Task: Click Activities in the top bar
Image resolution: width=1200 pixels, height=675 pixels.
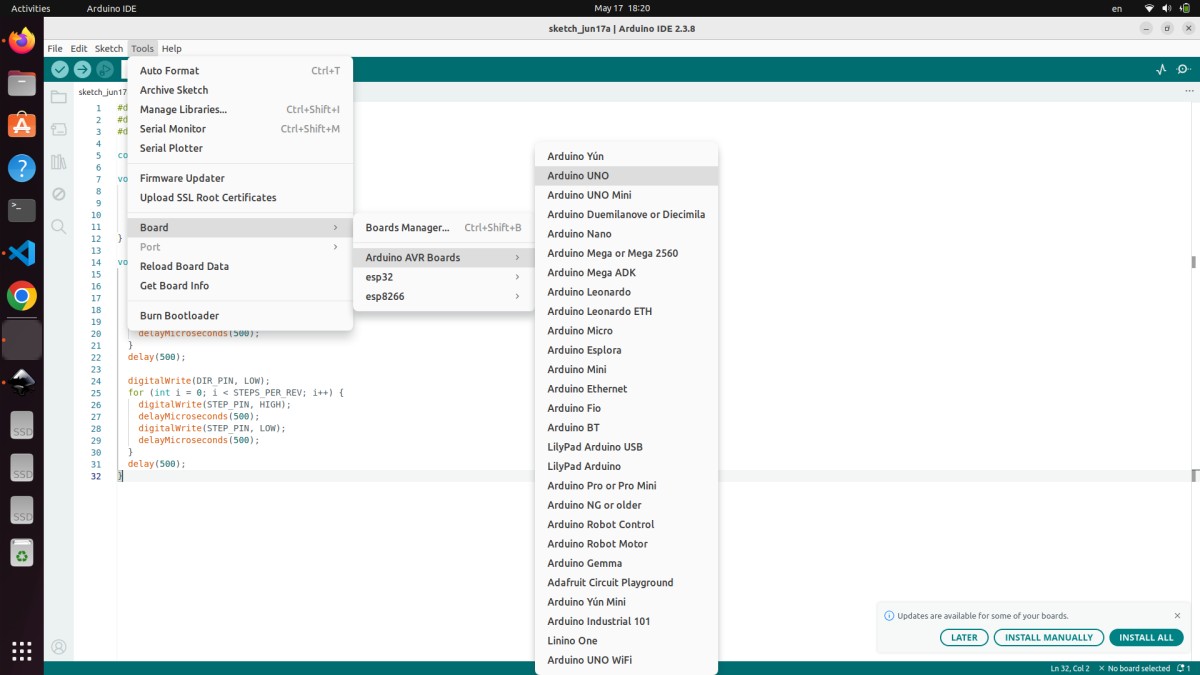Action: 30,8
